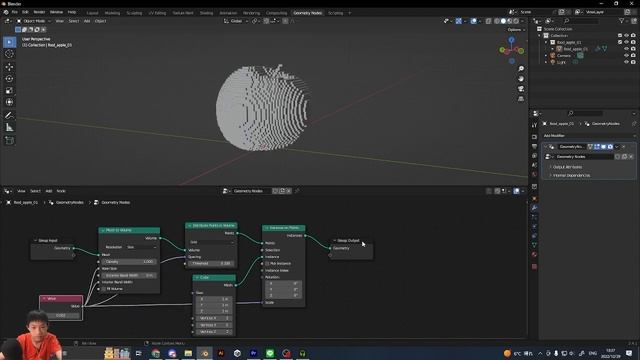
Task: Click the zoom view magnifier gizmo
Action: [521, 69]
